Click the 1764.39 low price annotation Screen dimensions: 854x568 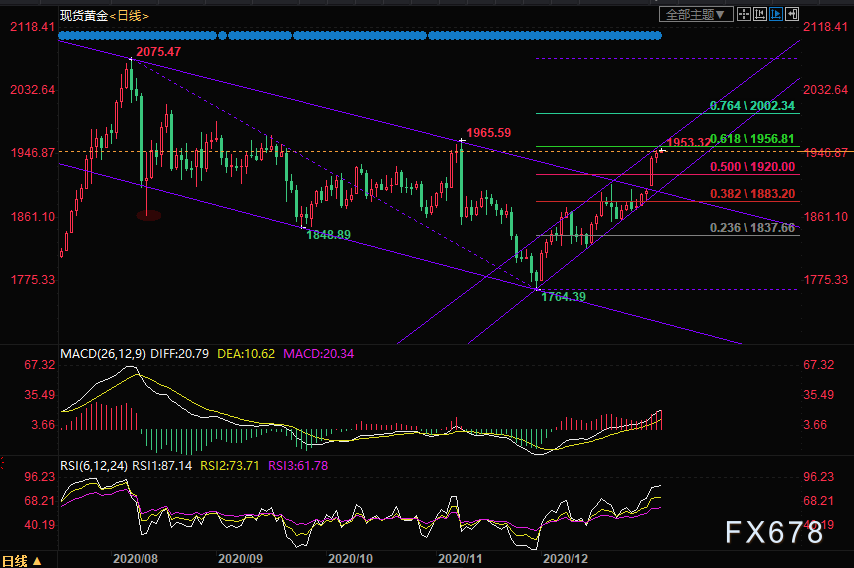pyautogui.click(x=563, y=297)
